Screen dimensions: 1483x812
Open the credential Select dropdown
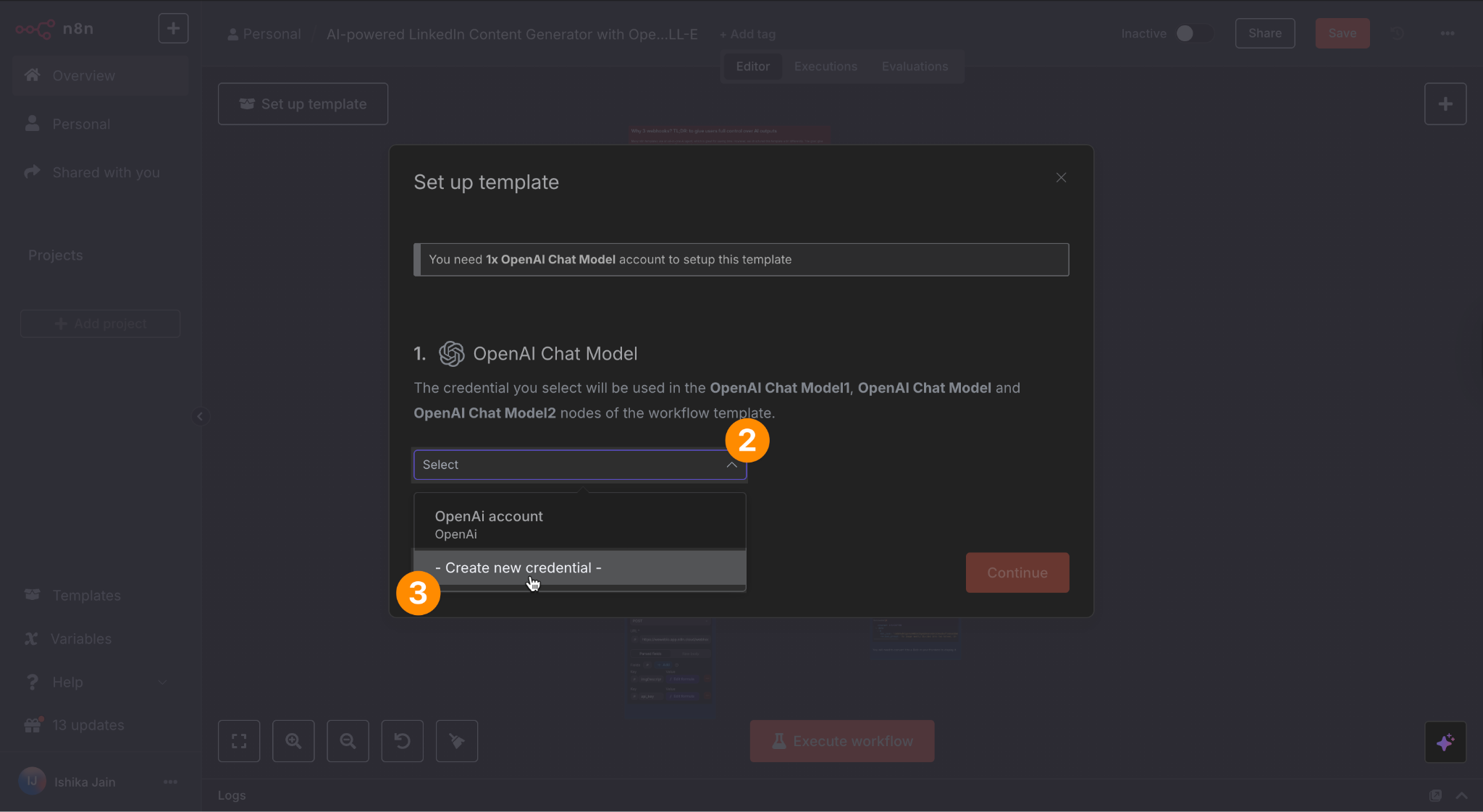click(580, 465)
